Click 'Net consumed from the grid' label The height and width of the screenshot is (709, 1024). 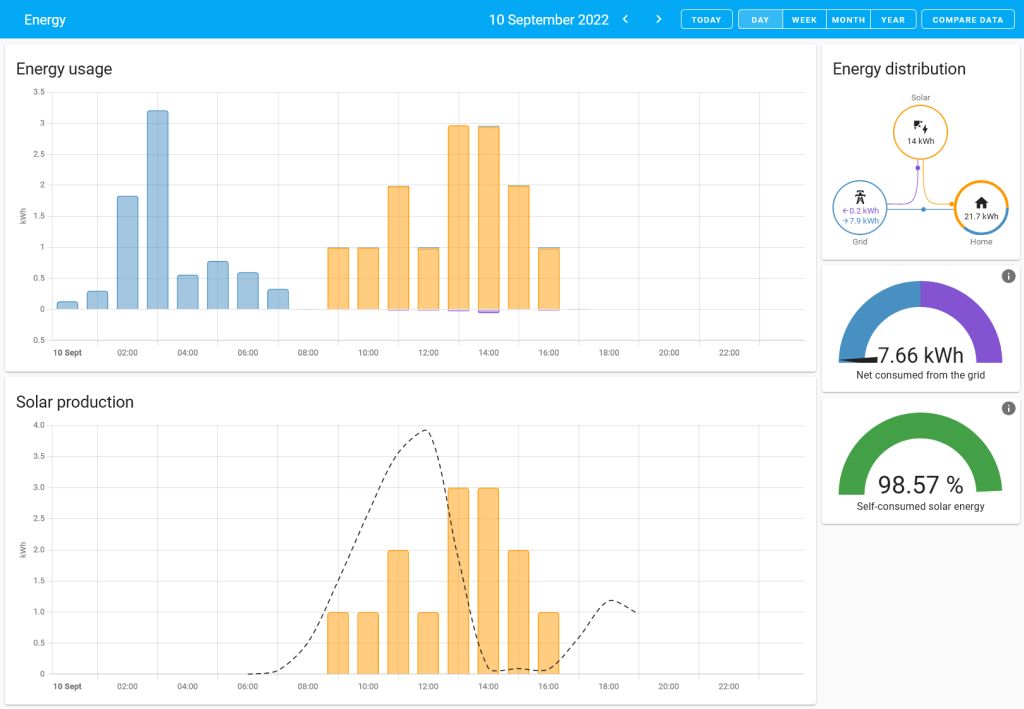pyautogui.click(x=920, y=375)
